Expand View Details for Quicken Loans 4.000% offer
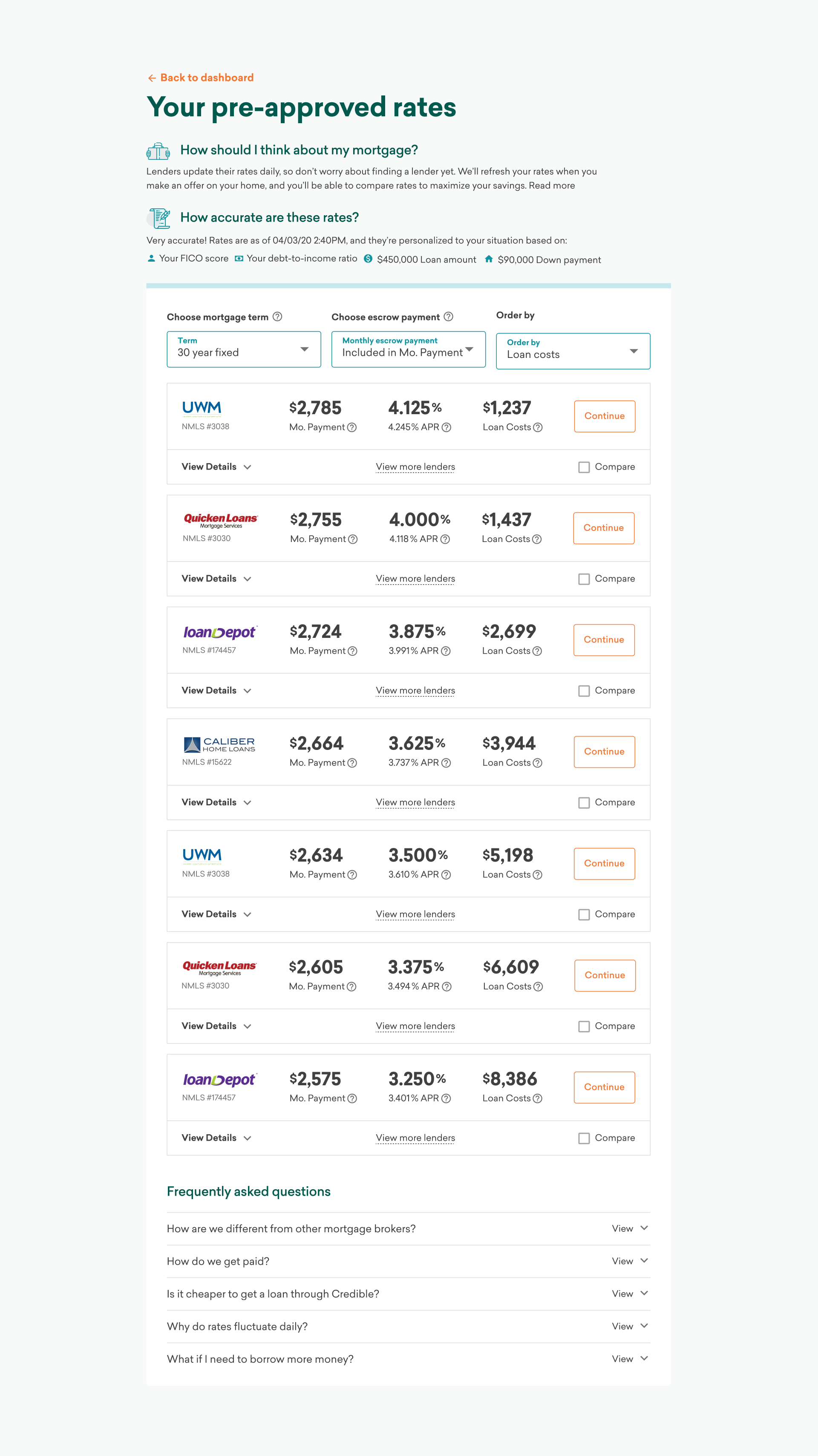Image resolution: width=818 pixels, height=1456 pixels. [216, 579]
